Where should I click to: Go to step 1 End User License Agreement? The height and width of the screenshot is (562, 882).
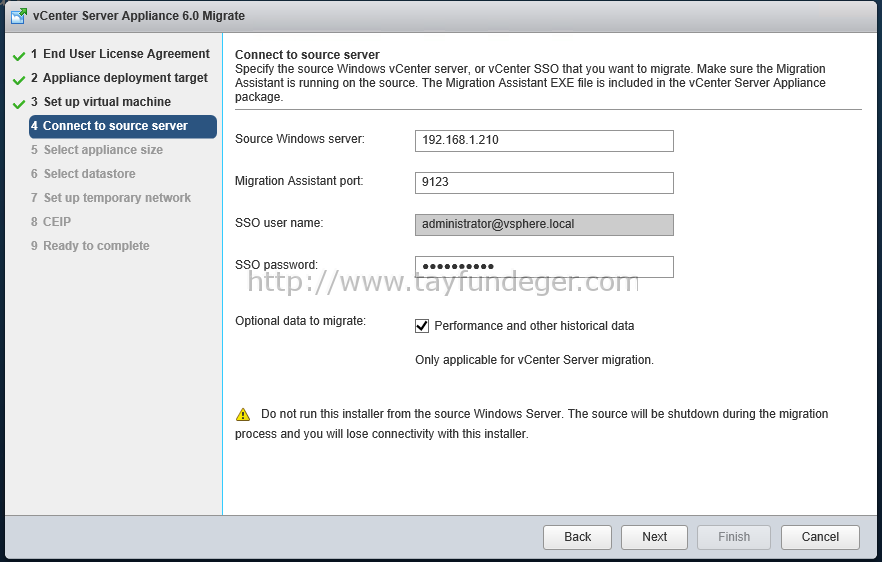tap(120, 54)
